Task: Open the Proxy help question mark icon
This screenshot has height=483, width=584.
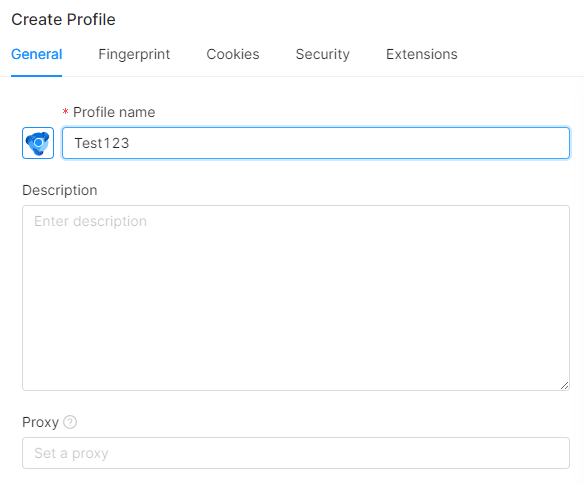Action: pyautogui.click(x=70, y=422)
